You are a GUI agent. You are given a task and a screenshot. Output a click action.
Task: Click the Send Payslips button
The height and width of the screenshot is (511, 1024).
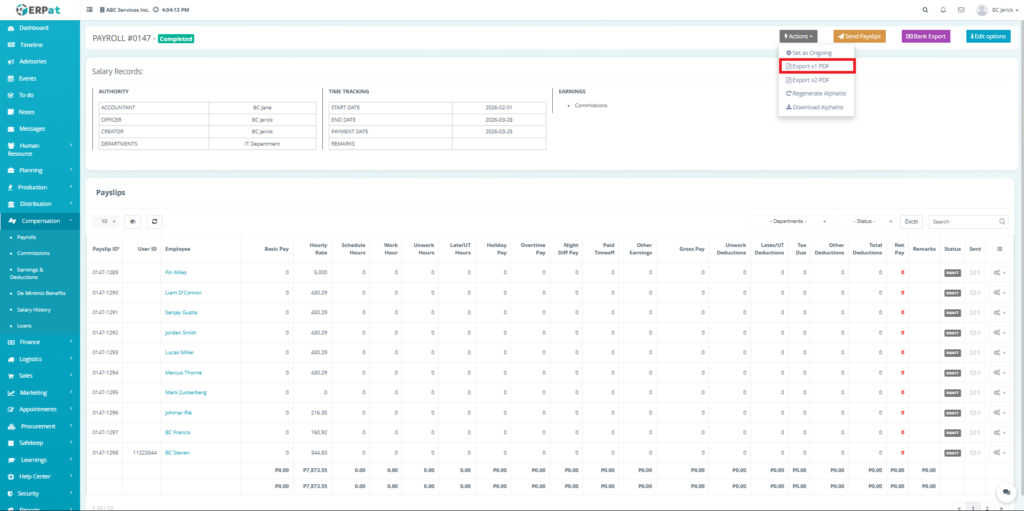[858, 37]
